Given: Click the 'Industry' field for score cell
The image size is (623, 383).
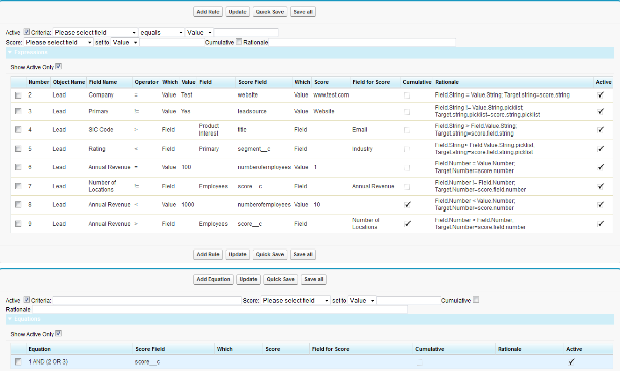Looking at the screenshot, I should 362,149.
